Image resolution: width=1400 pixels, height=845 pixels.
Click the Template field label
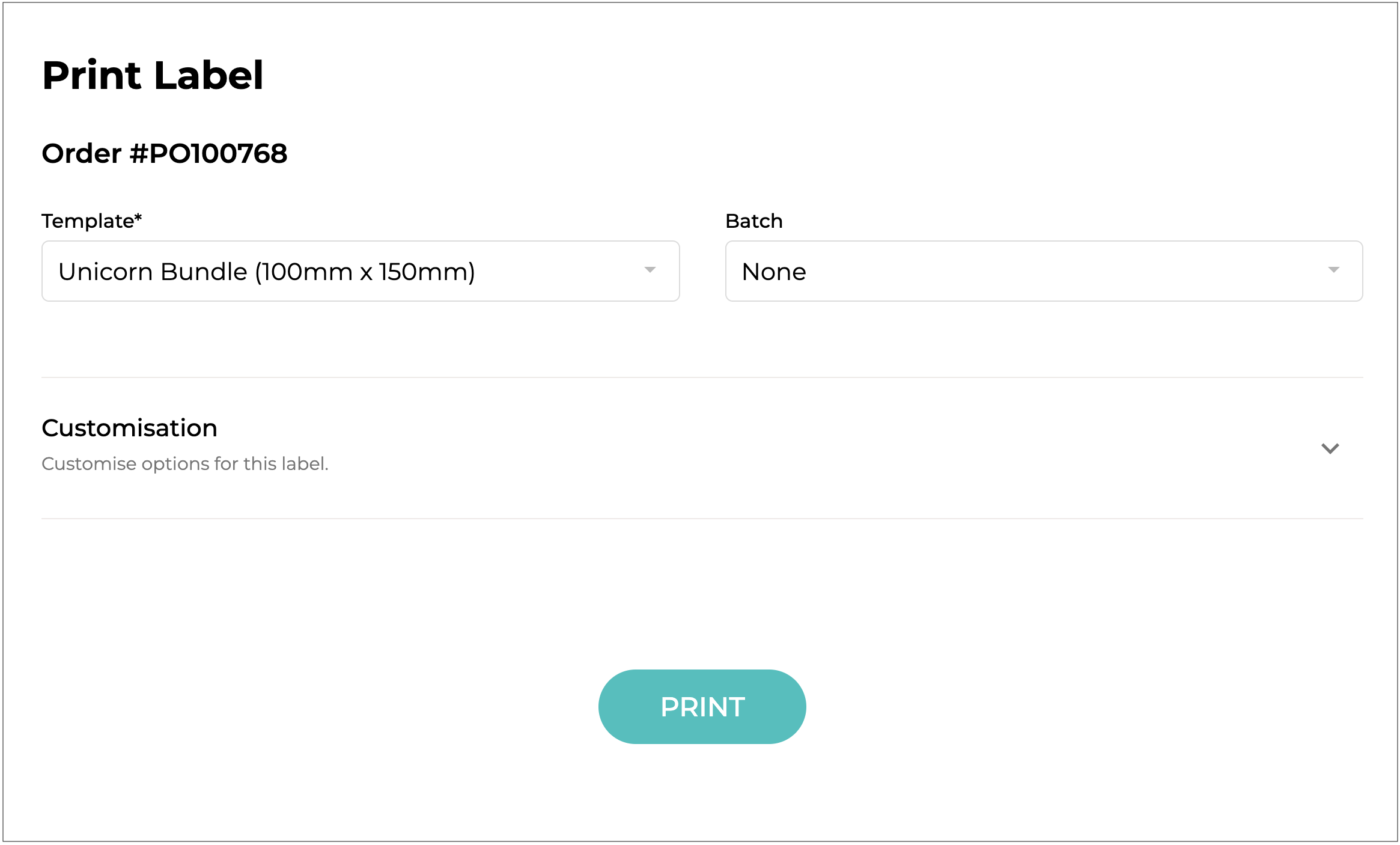pyautogui.click(x=88, y=221)
